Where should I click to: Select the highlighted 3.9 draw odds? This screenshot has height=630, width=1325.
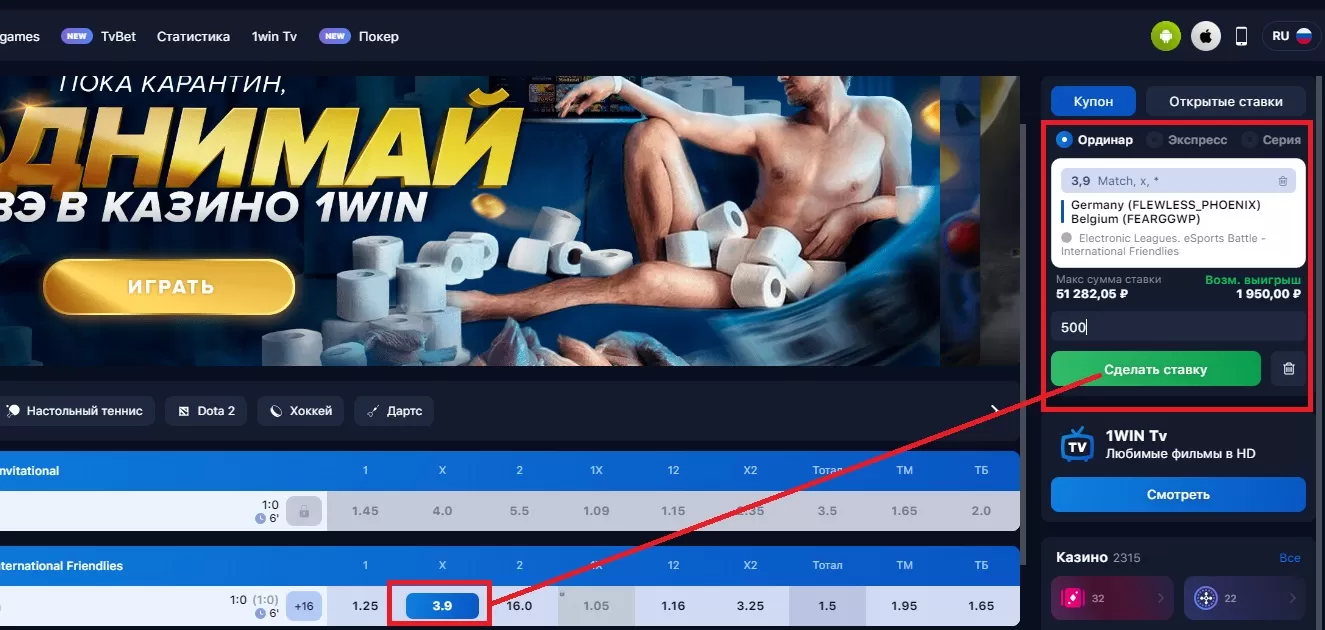tap(442, 606)
